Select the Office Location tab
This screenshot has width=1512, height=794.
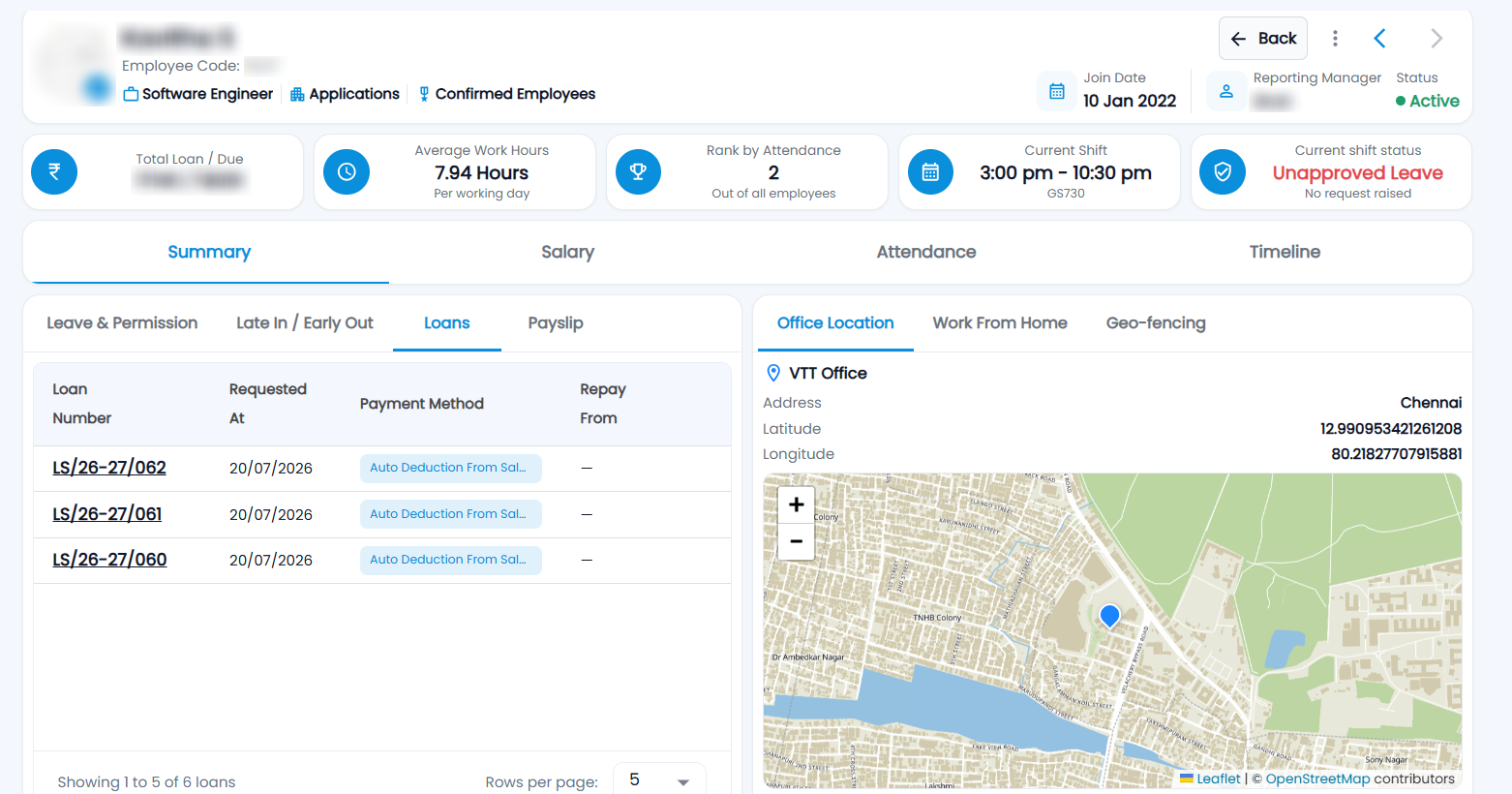pyautogui.click(x=835, y=323)
